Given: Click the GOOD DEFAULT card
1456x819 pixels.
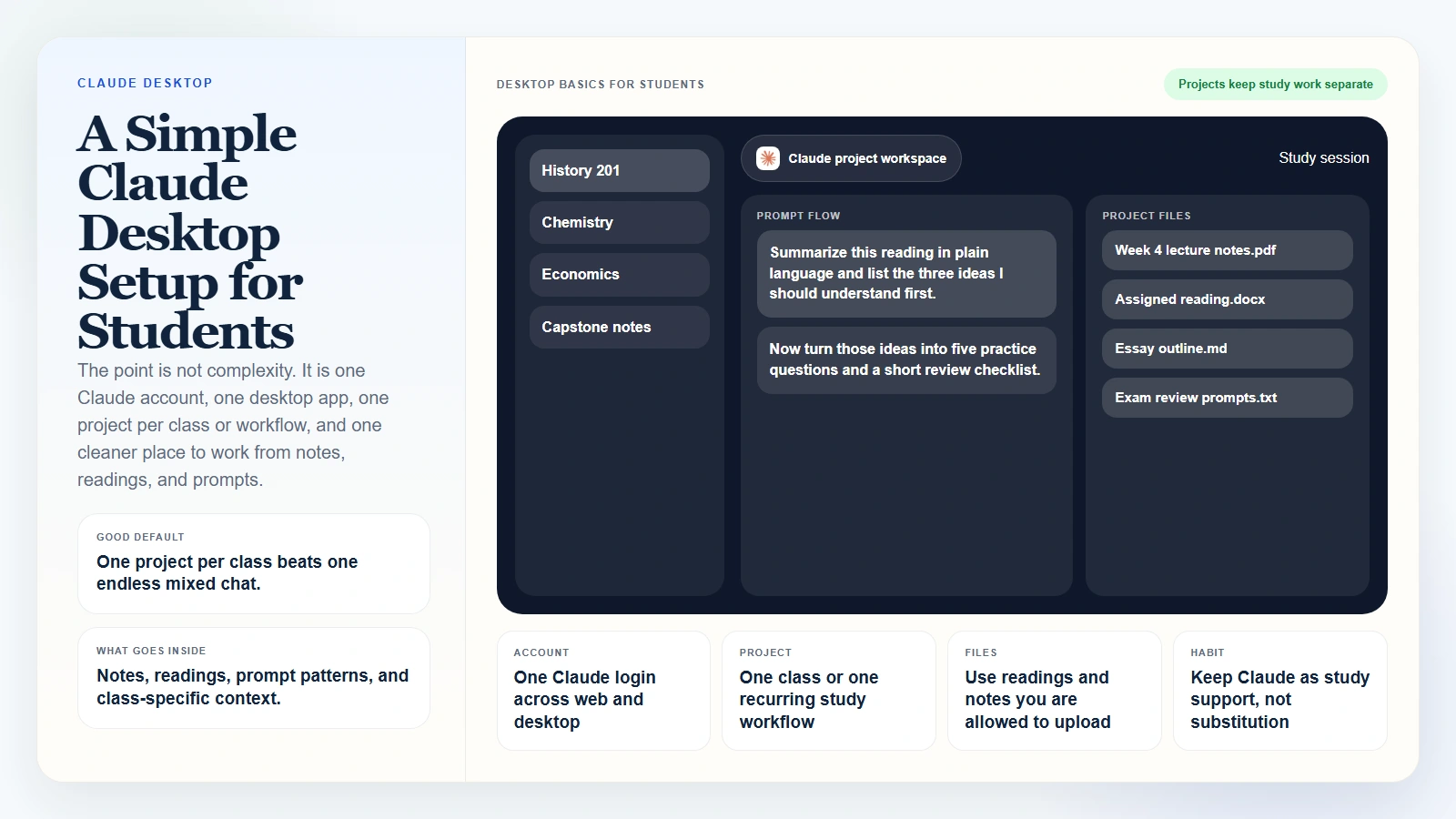Looking at the screenshot, I should click(254, 564).
